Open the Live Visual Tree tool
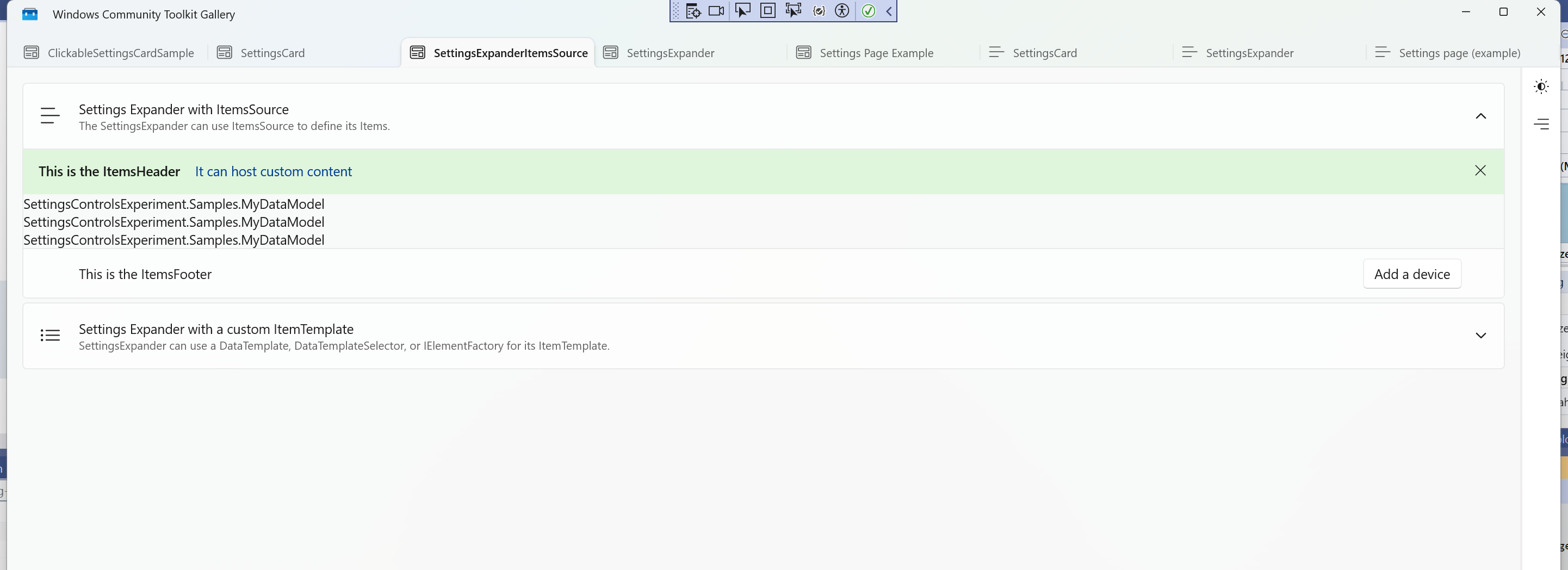Image resolution: width=1568 pixels, height=570 pixels. [693, 11]
